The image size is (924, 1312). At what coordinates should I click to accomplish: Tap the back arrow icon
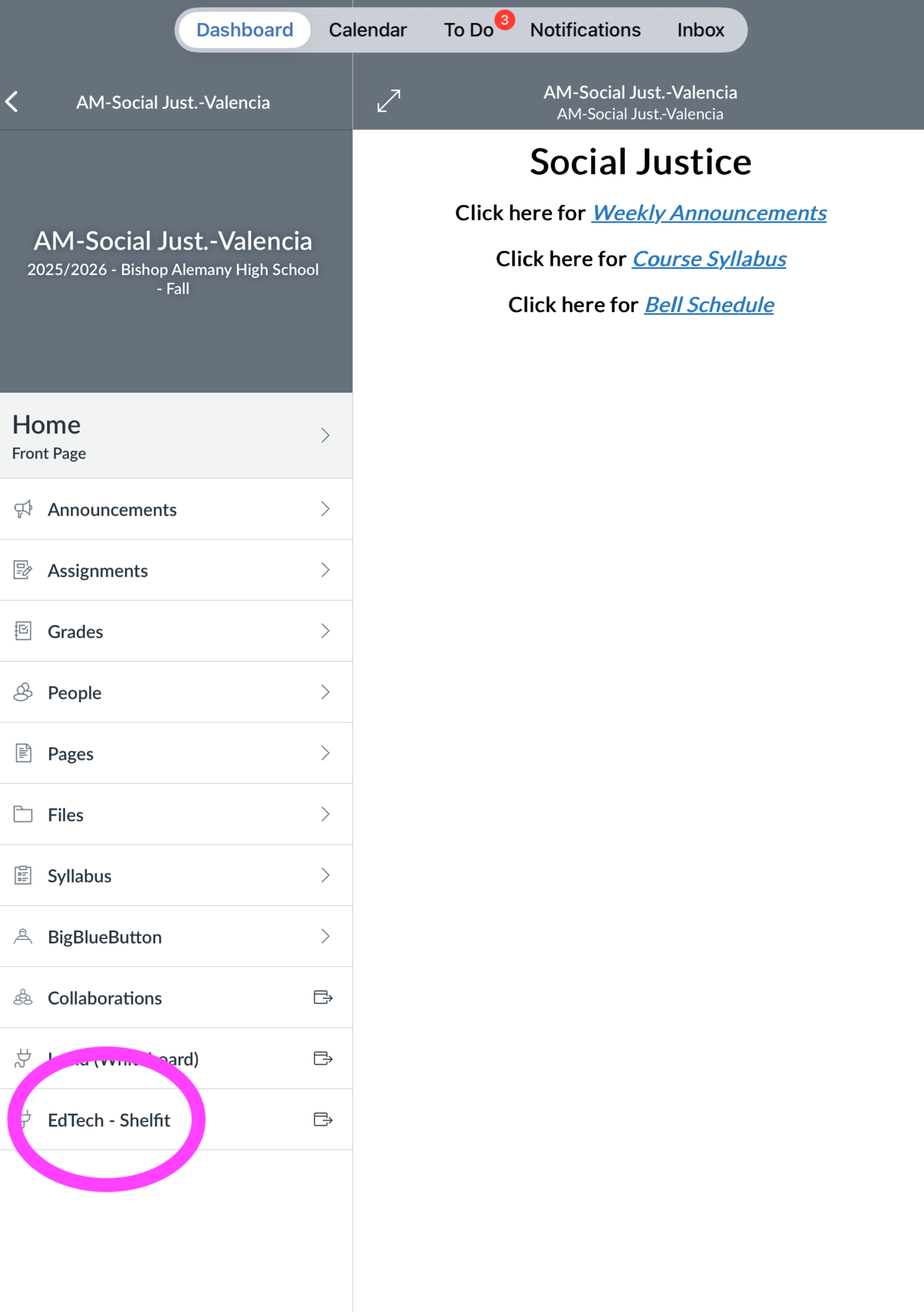point(12,102)
